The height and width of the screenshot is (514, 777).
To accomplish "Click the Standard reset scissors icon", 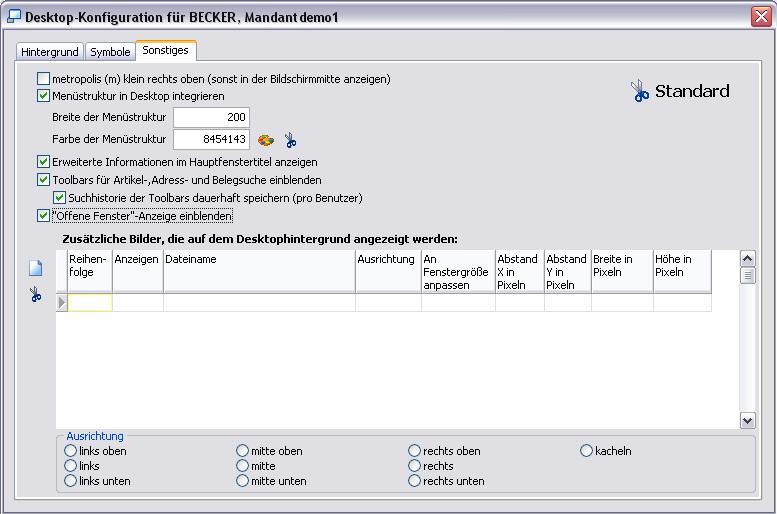I will click(639, 91).
